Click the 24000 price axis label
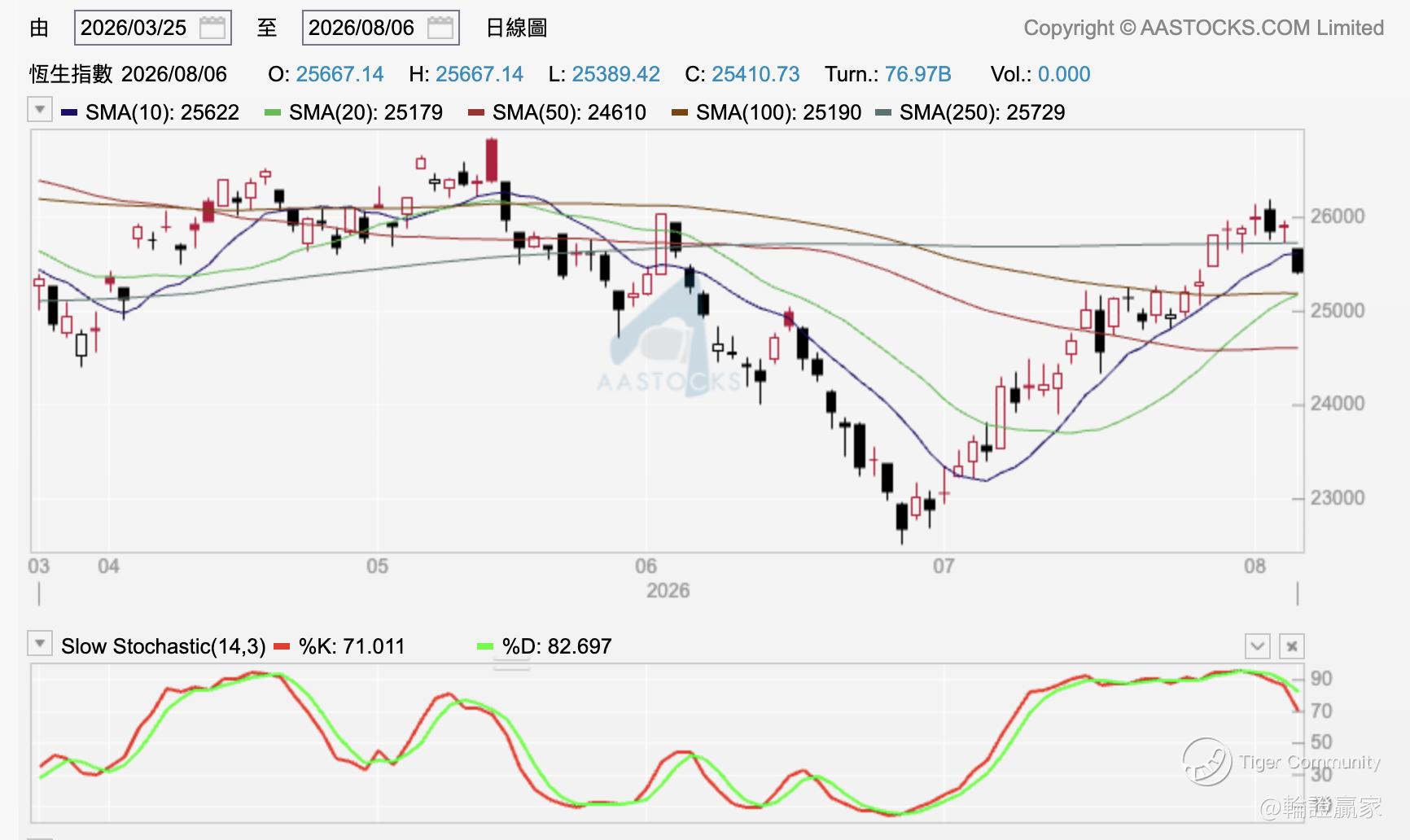 pos(1338,404)
